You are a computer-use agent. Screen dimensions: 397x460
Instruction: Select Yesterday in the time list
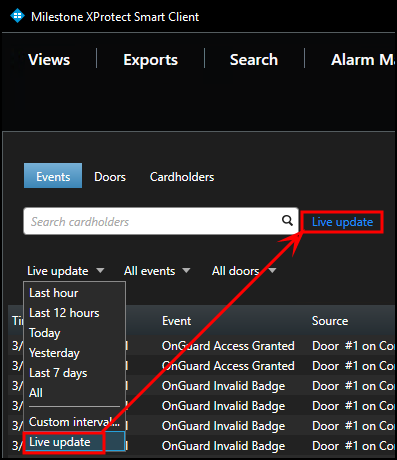[x=74, y=353]
